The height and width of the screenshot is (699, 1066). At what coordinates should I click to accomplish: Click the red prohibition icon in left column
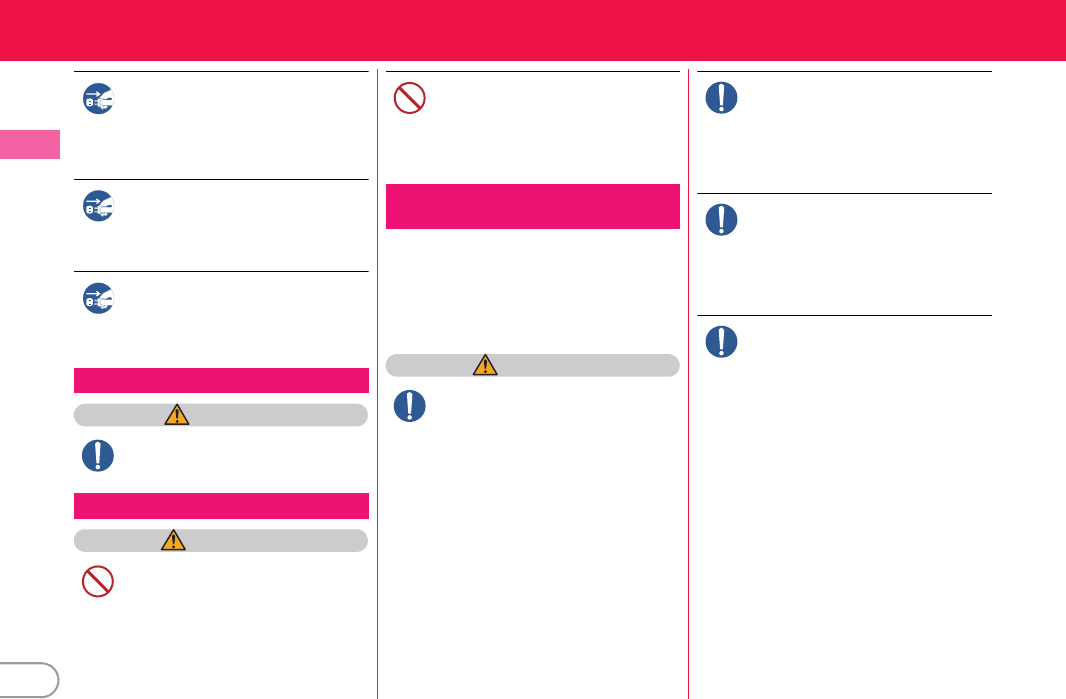click(x=98, y=582)
